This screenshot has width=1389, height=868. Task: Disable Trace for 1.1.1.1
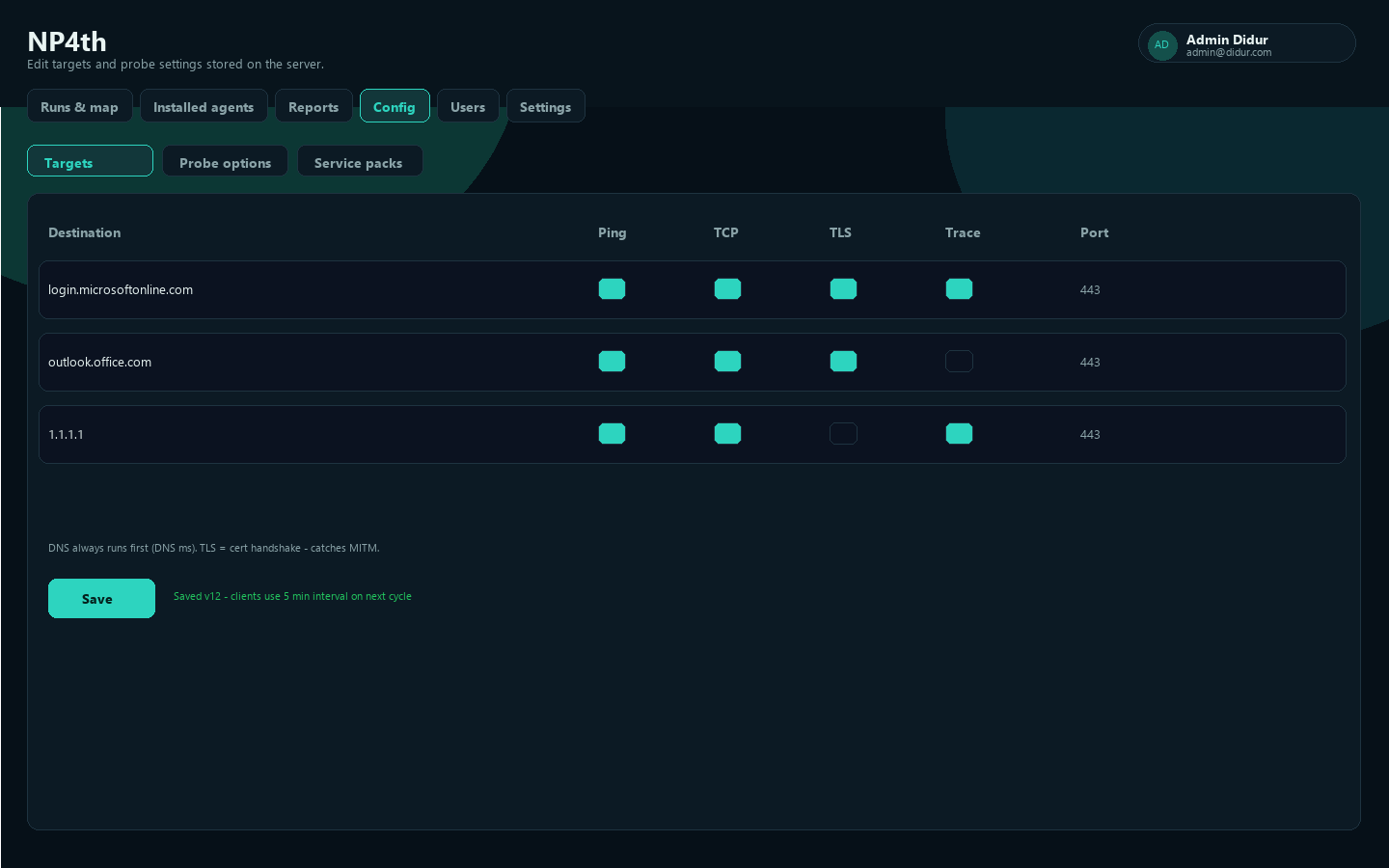pyautogui.click(x=959, y=434)
